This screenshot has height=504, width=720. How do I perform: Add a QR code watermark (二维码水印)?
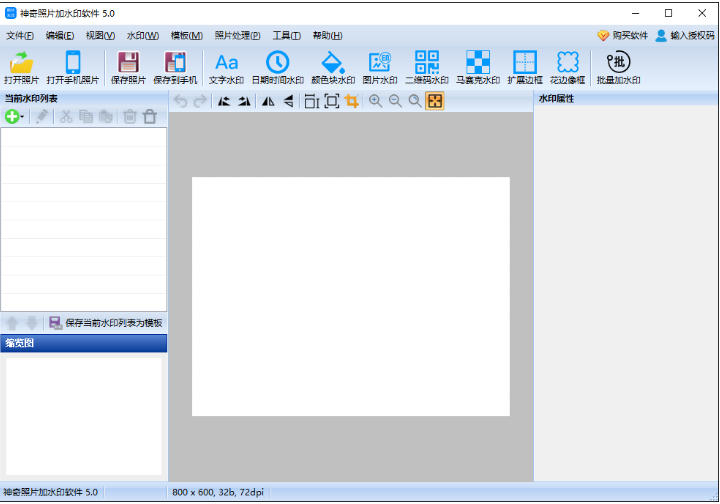pyautogui.click(x=427, y=66)
